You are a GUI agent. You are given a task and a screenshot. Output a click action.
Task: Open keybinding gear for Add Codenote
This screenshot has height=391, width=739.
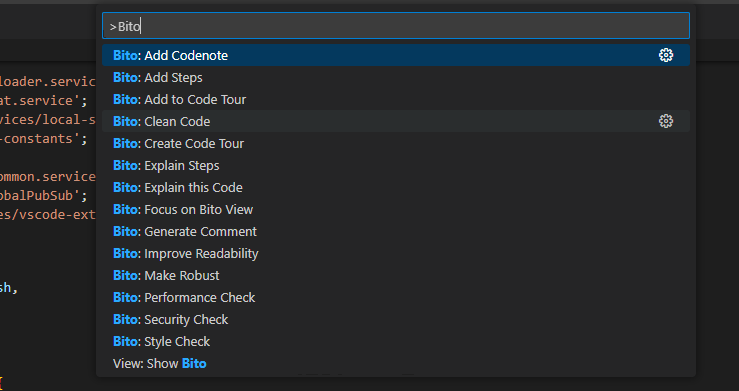[x=665, y=55]
